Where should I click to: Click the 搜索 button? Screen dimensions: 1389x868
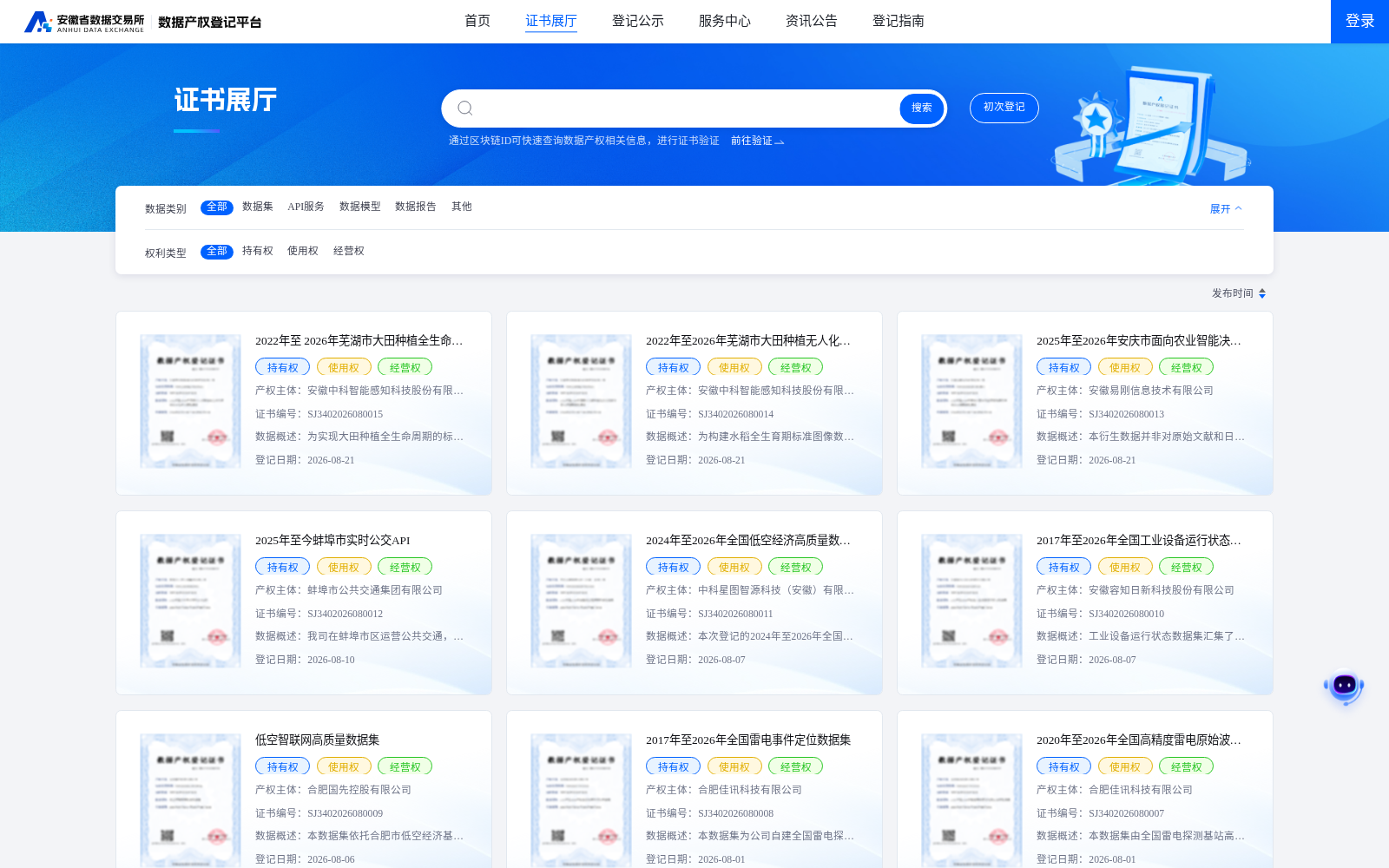(922, 108)
